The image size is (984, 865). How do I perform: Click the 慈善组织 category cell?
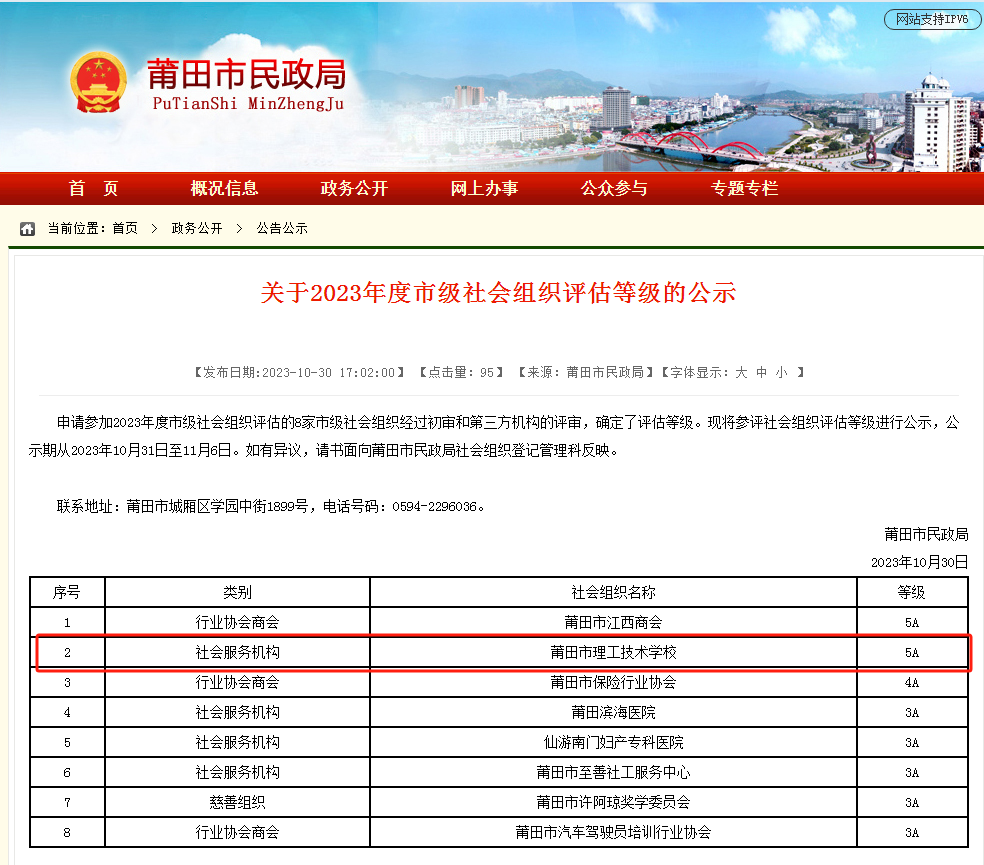pos(237,802)
